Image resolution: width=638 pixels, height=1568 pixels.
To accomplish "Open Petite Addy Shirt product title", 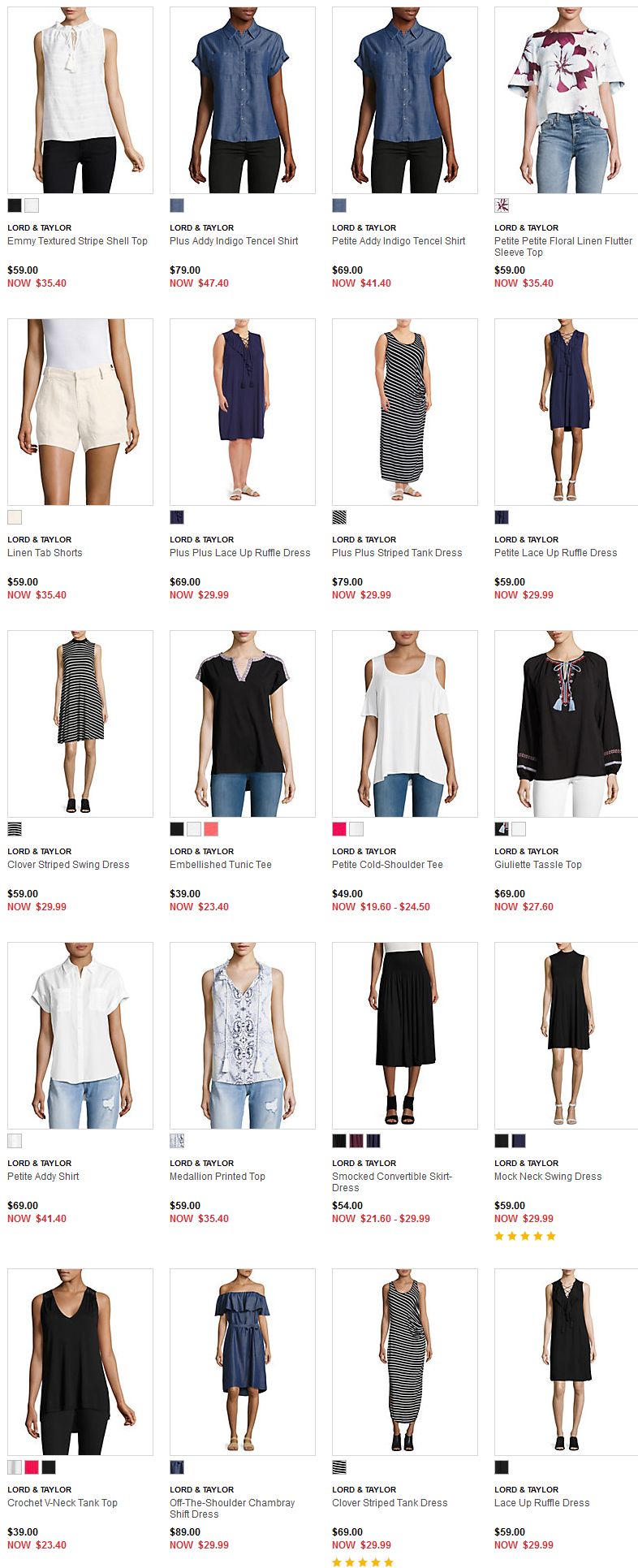I will tap(43, 1177).
